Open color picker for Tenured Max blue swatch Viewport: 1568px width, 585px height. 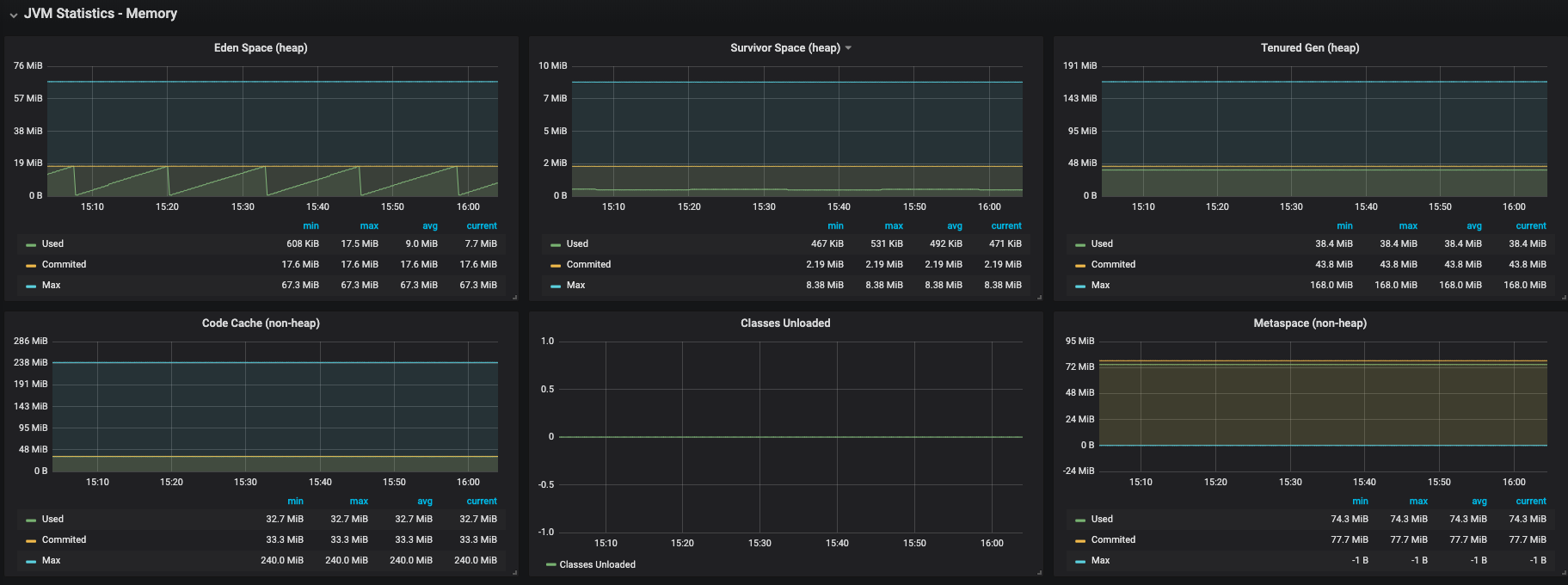point(1080,286)
